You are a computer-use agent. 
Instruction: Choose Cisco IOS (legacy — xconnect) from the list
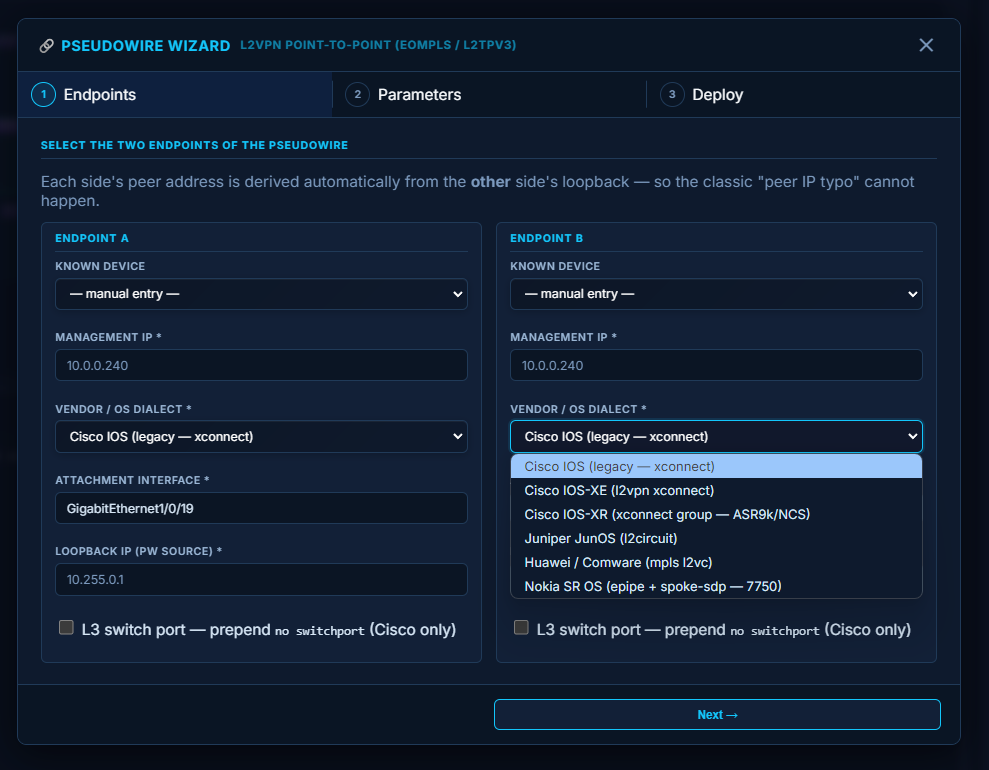pos(716,467)
